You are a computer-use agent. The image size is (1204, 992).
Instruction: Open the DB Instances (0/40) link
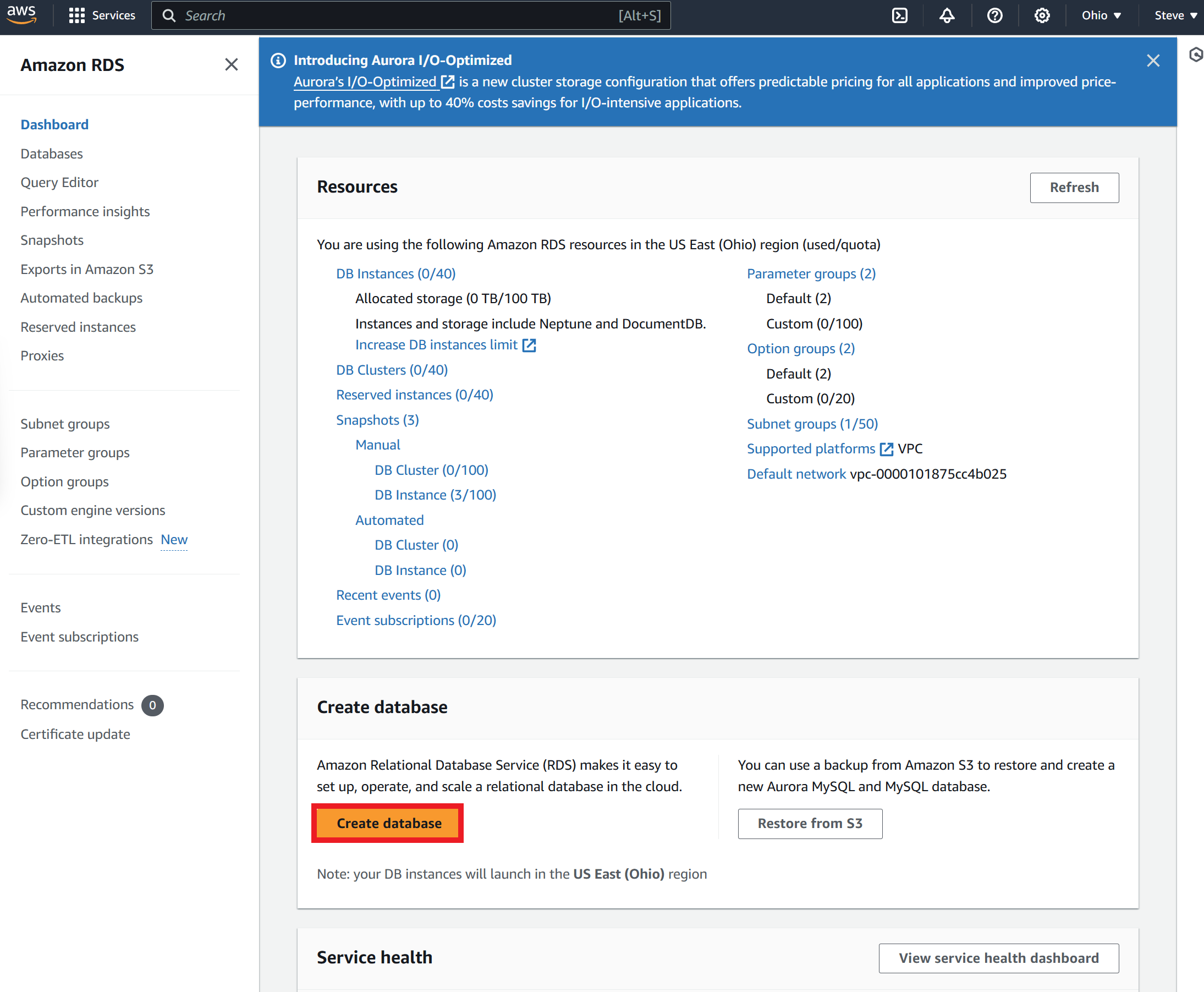(x=395, y=273)
